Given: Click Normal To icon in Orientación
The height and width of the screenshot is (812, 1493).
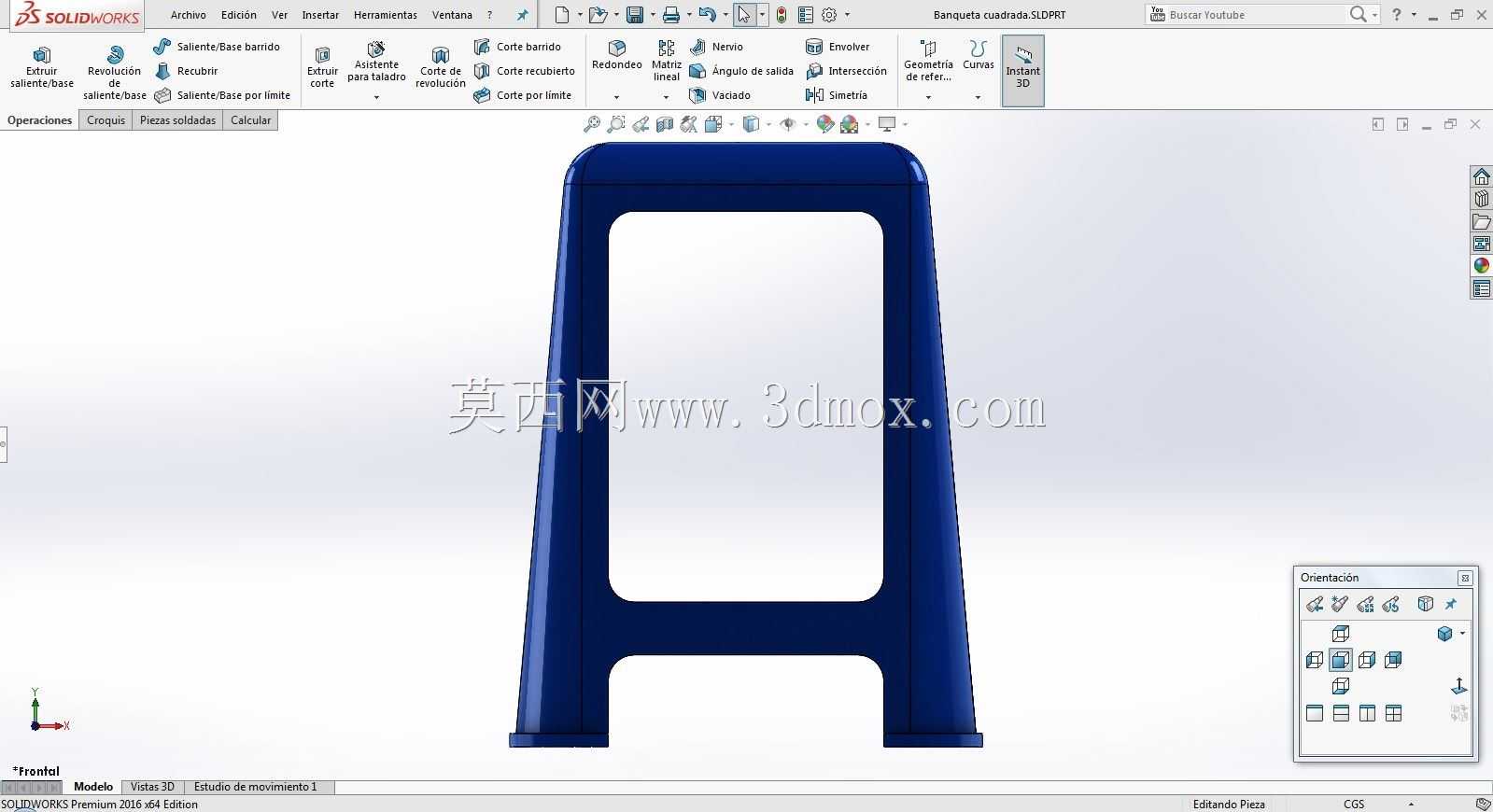Looking at the screenshot, I should [1458, 686].
